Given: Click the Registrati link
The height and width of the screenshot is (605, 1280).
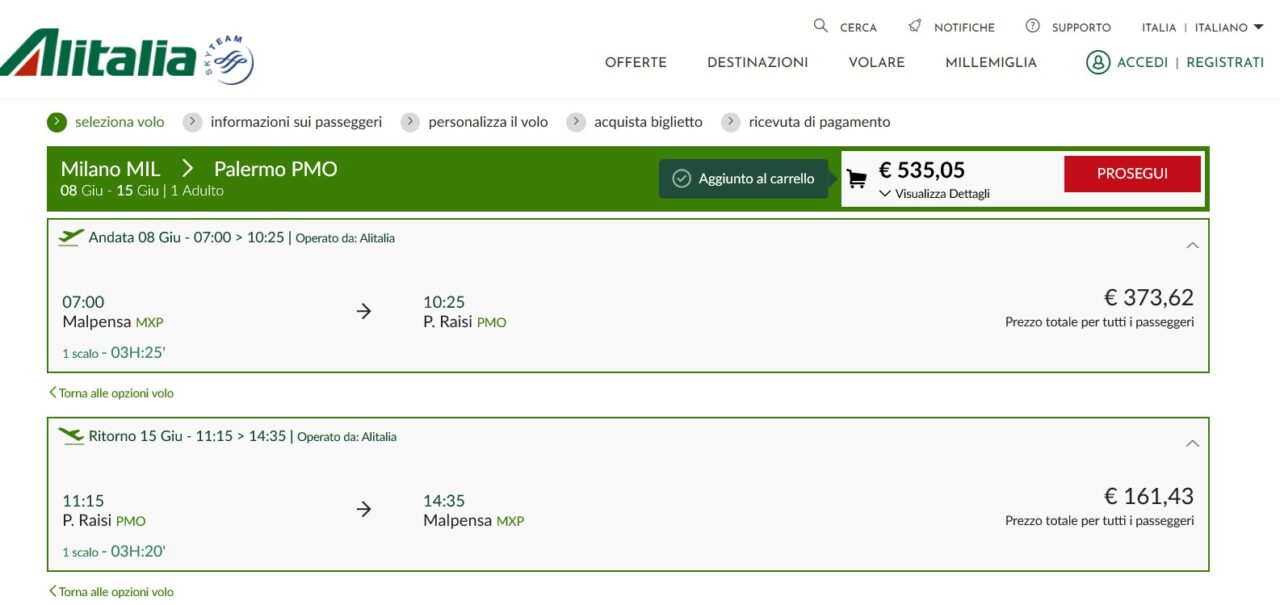Looking at the screenshot, I should tap(1225, 62).
